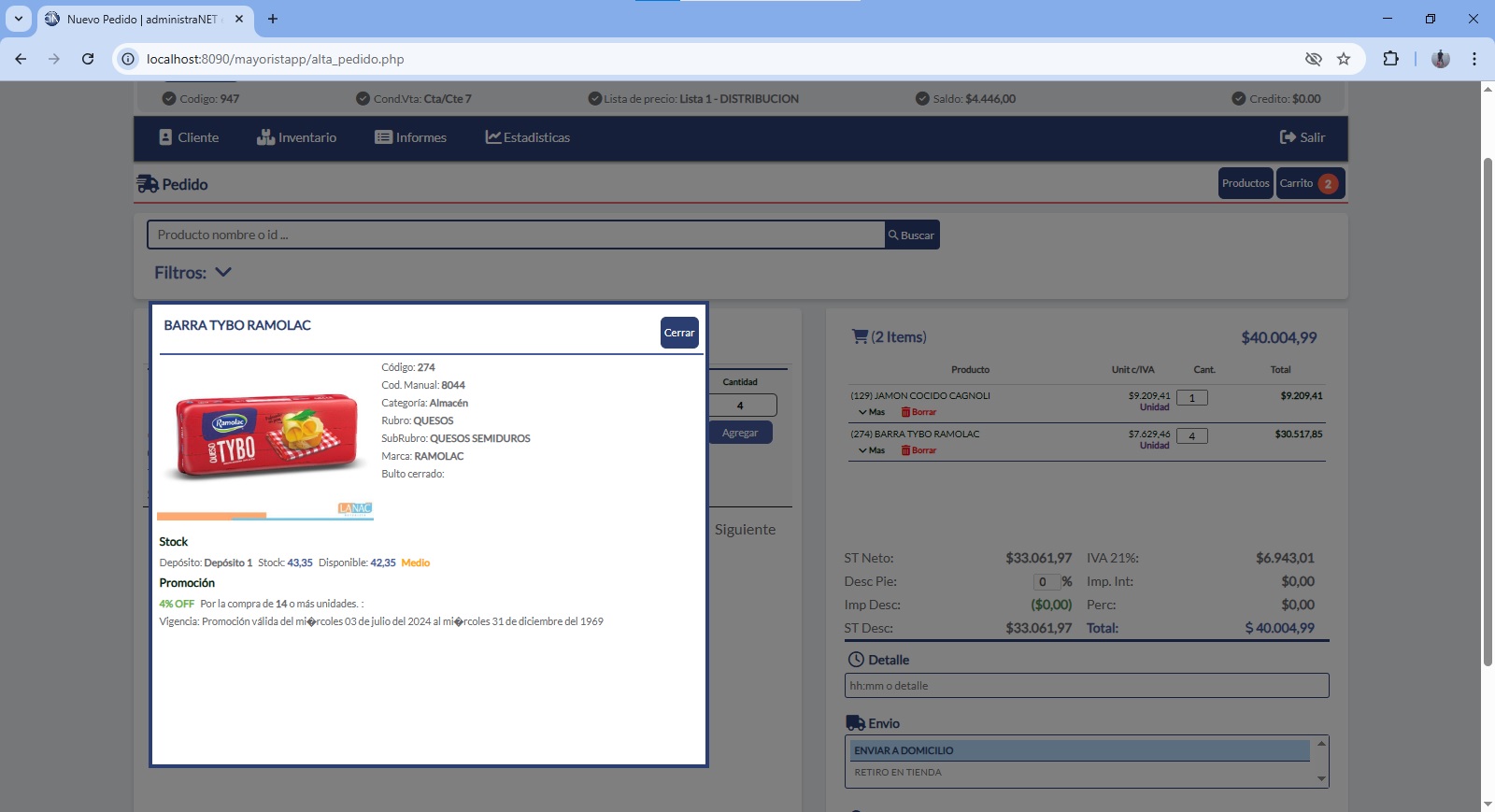Viewport: 1495px width, 812px height.
Task: Open the Chrome profile avatar
Action: (x=1441, y=59)
